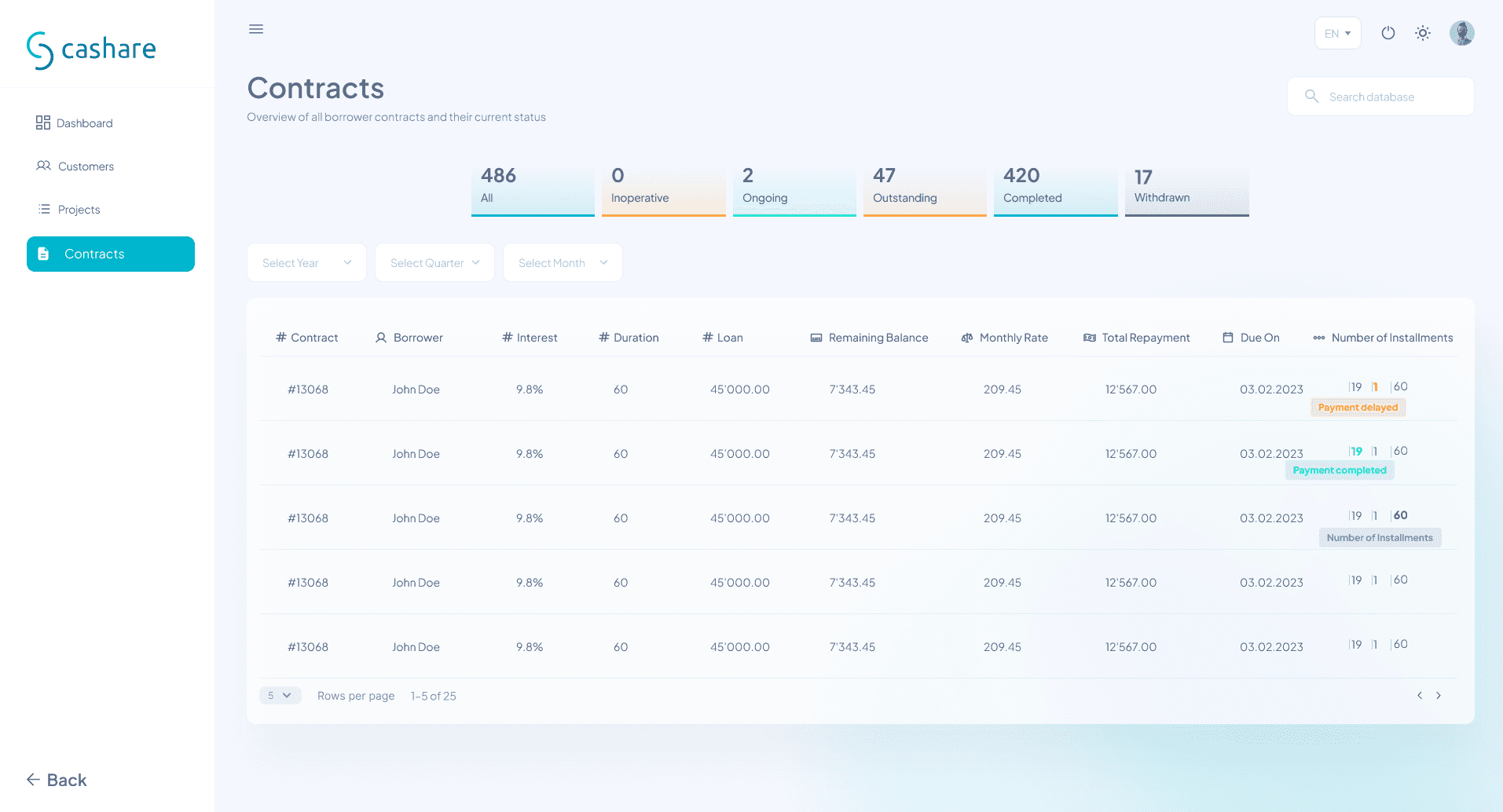Select Contracts in the sidebar
The image size is (1503, 812).
click(x=111, y=254)
